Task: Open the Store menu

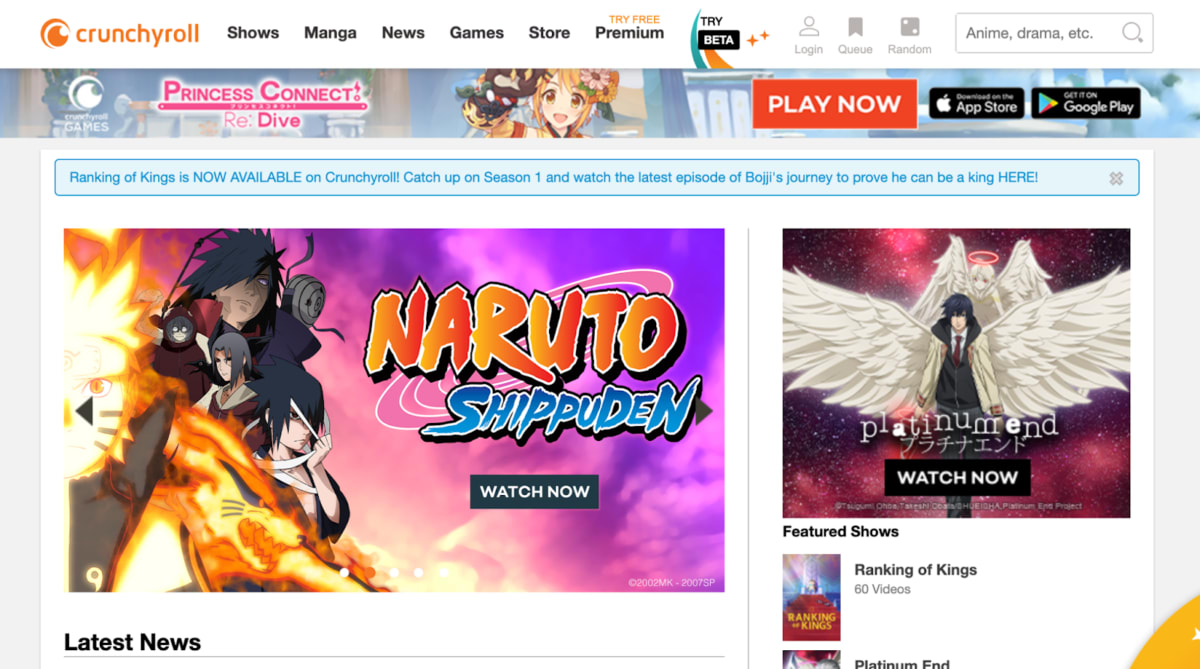Action: click(x=549, y=33)
